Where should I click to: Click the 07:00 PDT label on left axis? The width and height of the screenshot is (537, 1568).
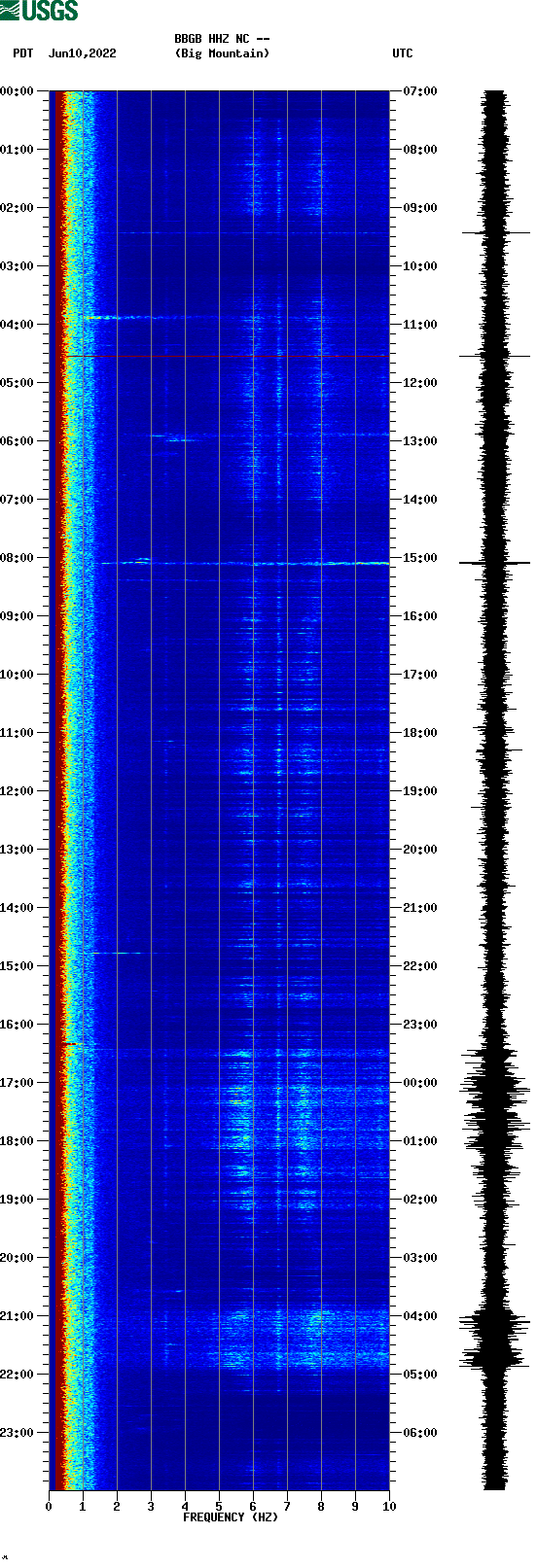(18, 500)
